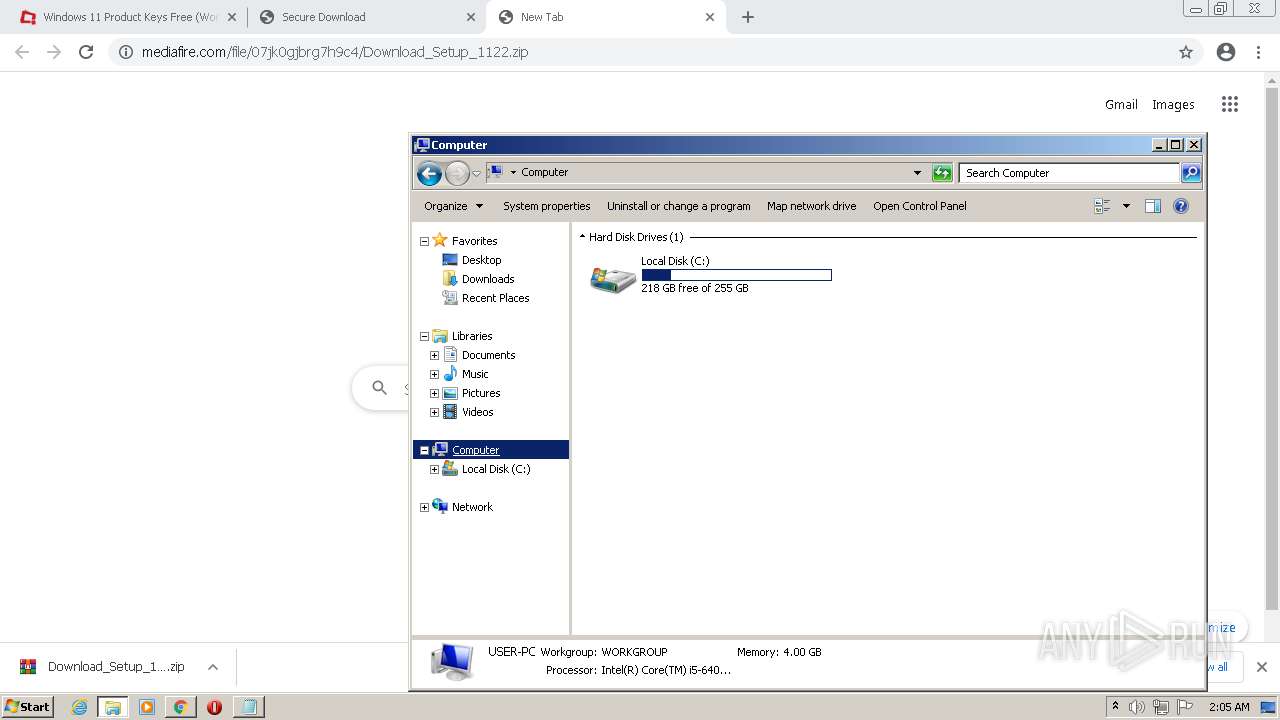Click into the Search Computer field
The height and width of the screenshot is (720, 1280).
pos(1068,173)
